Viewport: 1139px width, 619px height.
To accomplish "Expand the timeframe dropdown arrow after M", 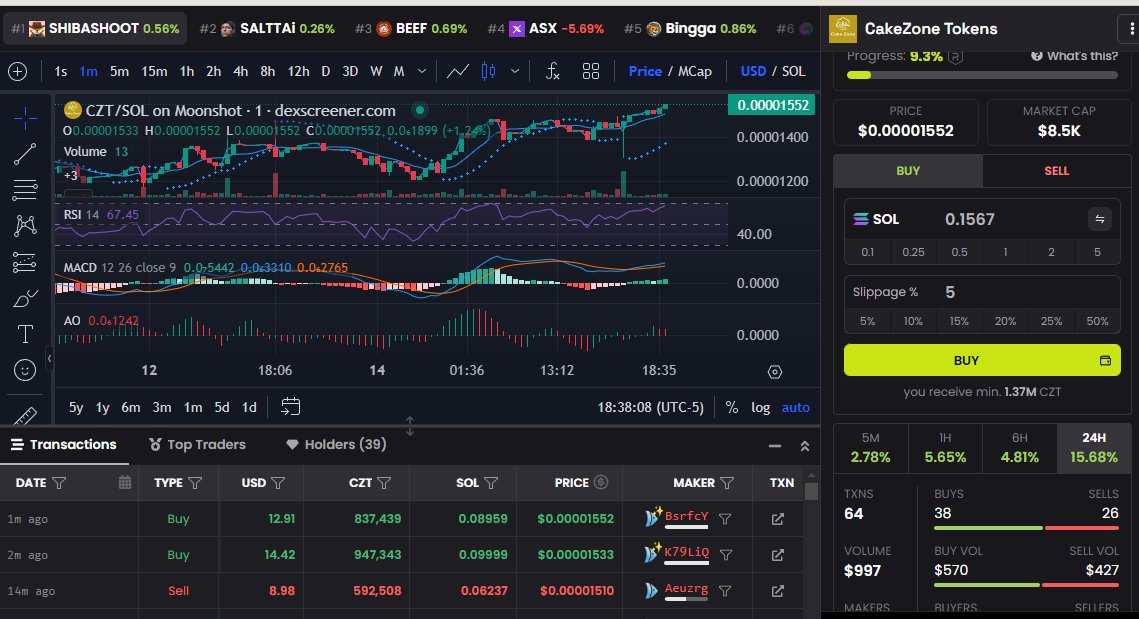I will click(x=422, y=71).
